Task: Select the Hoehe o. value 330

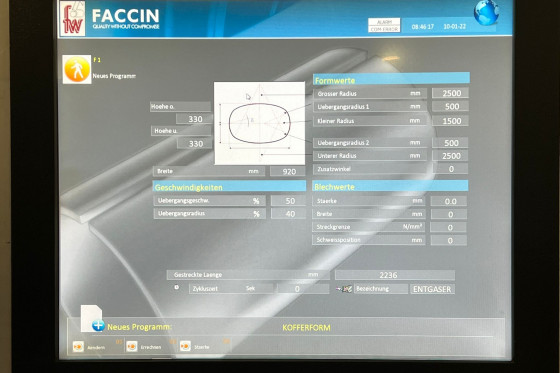Action: (195, 119)
